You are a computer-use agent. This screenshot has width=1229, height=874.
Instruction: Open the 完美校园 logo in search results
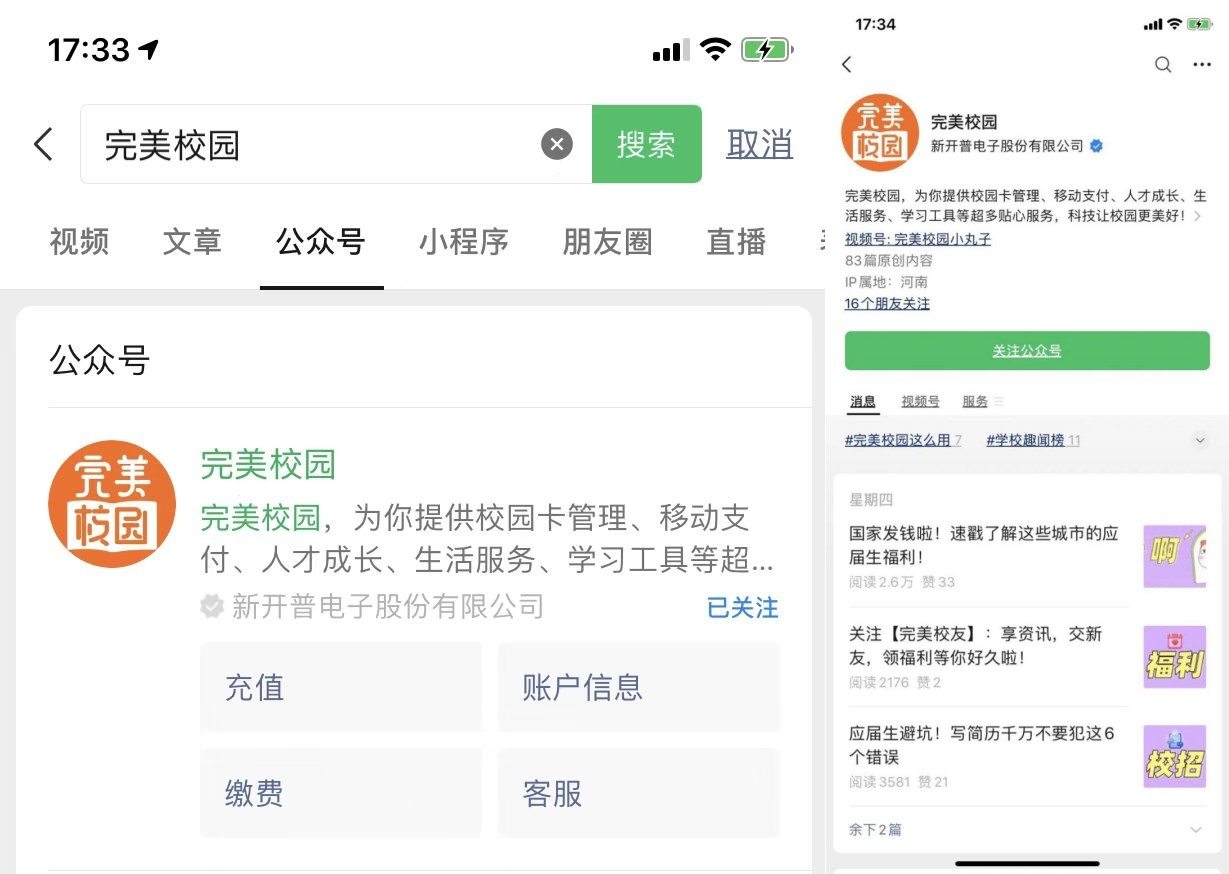click(x=112, y=504)
